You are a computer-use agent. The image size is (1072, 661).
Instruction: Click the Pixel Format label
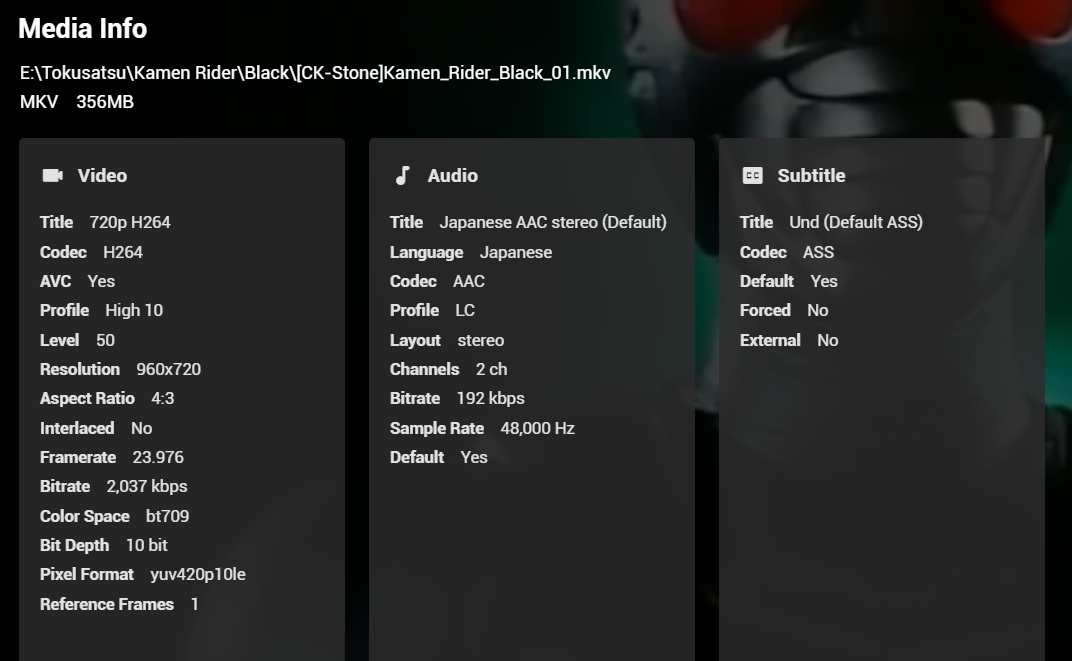pyautogui.click(x=87, y=574)
